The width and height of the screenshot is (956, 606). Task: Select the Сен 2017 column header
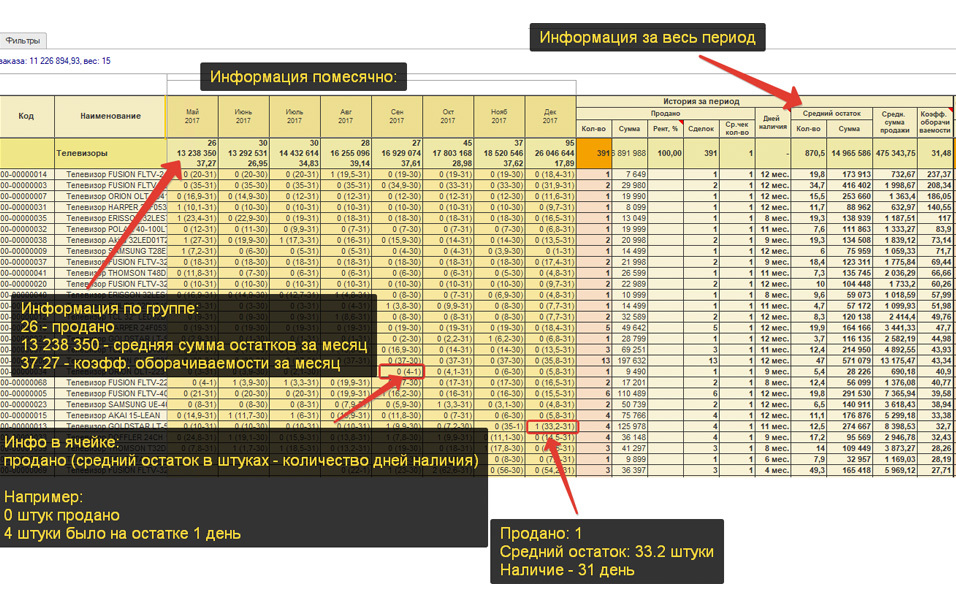coord(397,116)
